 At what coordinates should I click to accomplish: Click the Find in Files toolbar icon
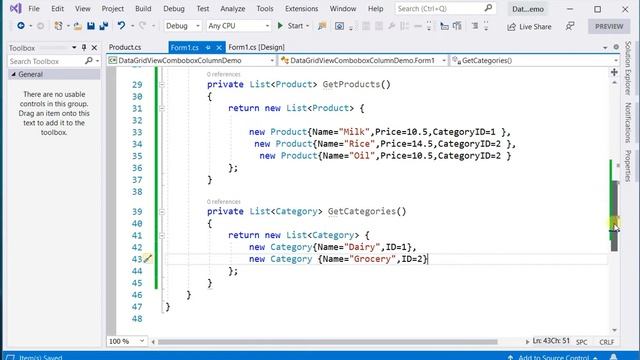pos(322,26)
